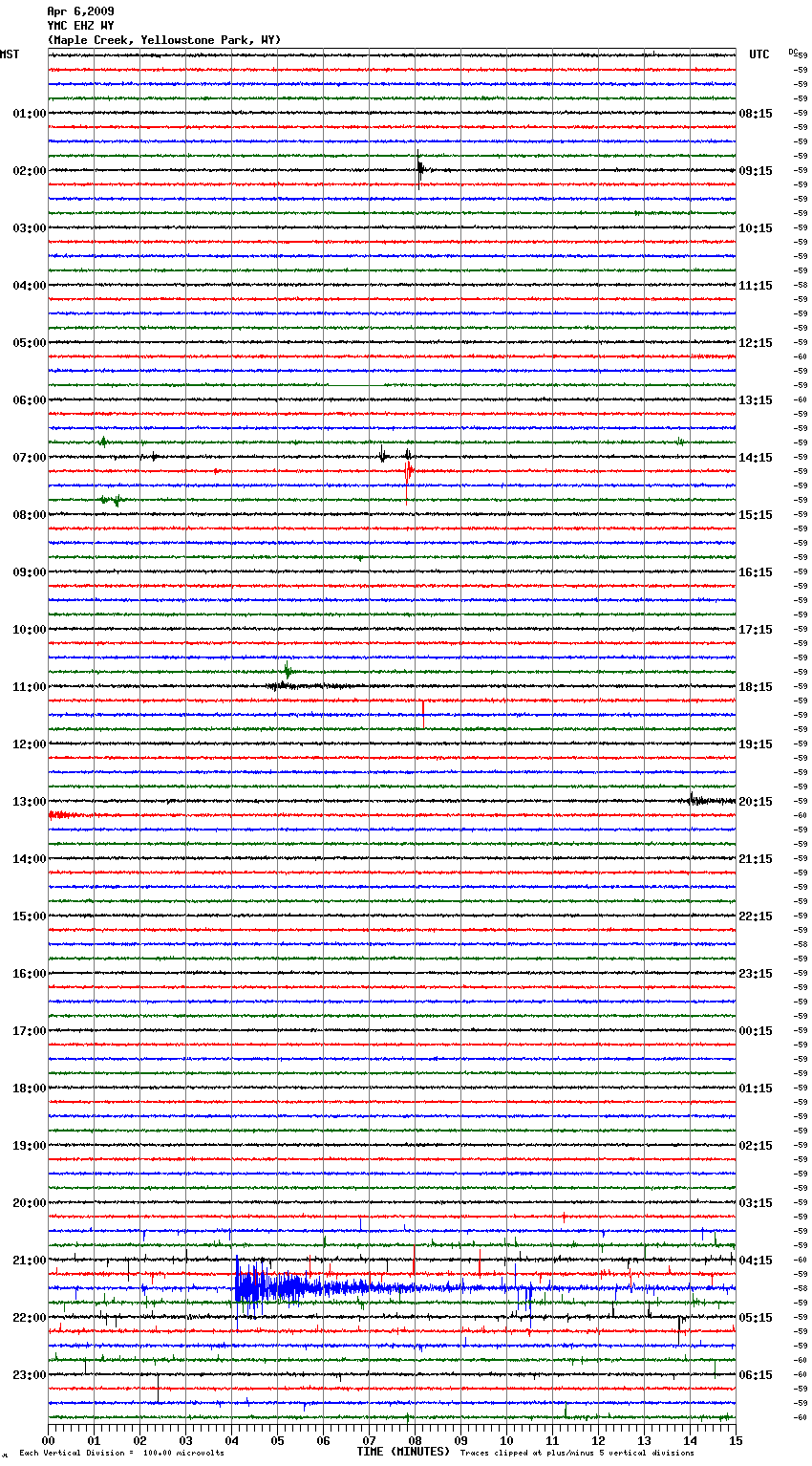Click the Each Vertical Division microvolts note
Screen dimensions: 812x1466
coord(121,1454)
